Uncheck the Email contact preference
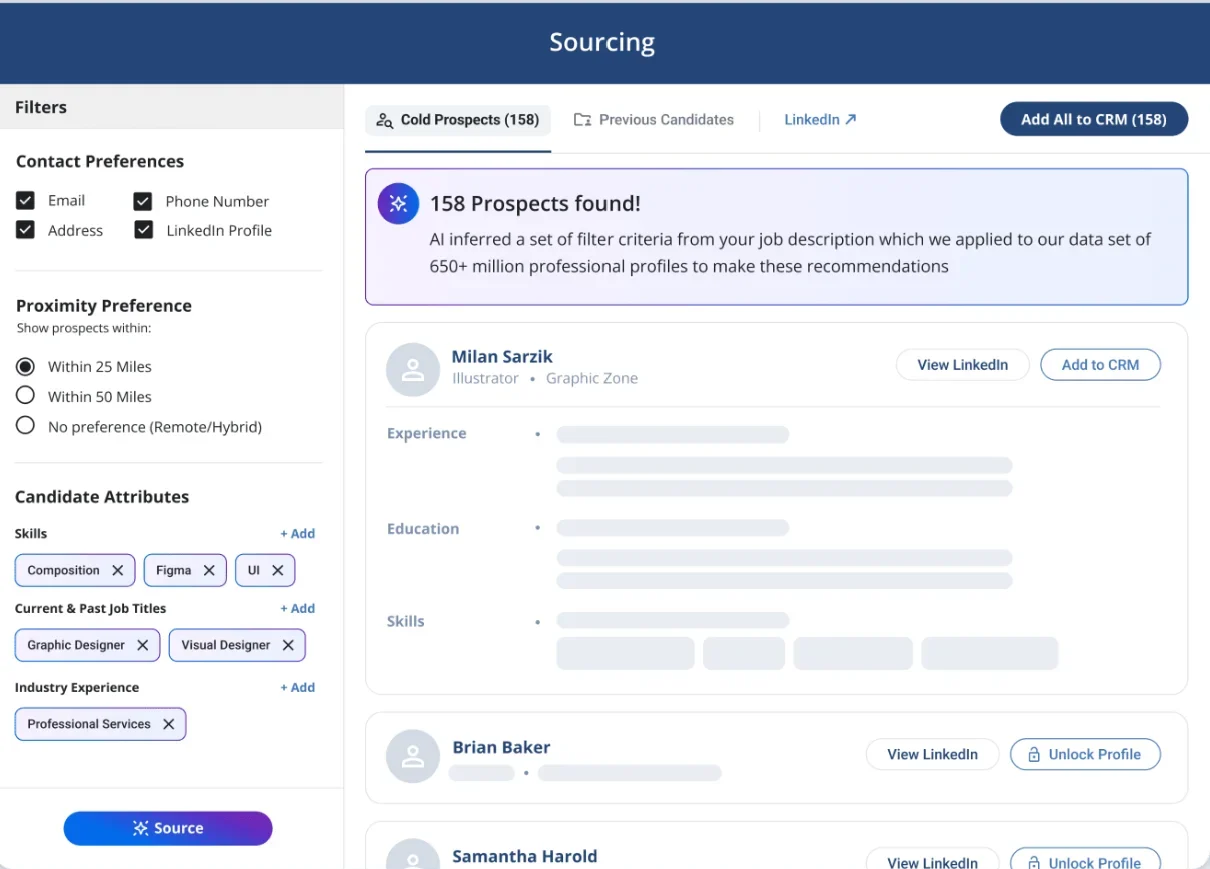Image resolution: width=1210 pixels, height=869 pixels. click(x=25, y=200)
